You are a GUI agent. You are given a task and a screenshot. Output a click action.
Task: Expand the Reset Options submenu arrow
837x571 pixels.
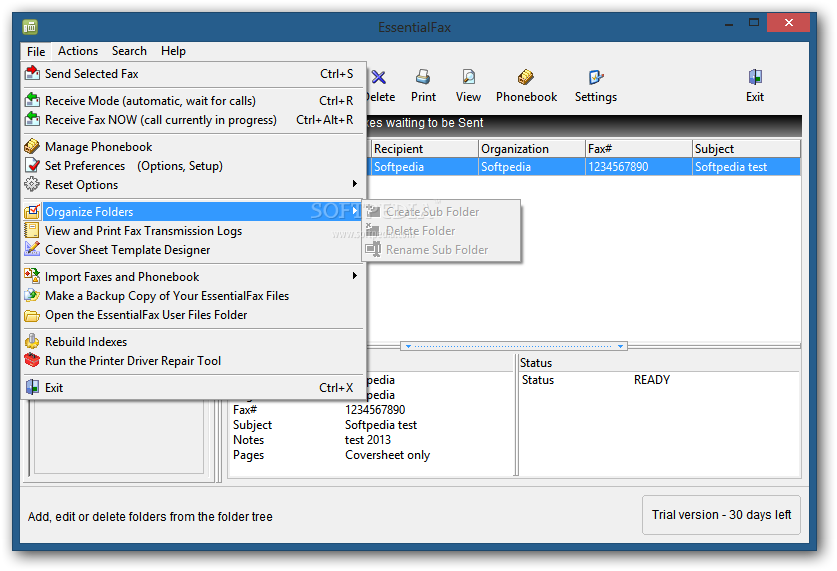(354, 184)
